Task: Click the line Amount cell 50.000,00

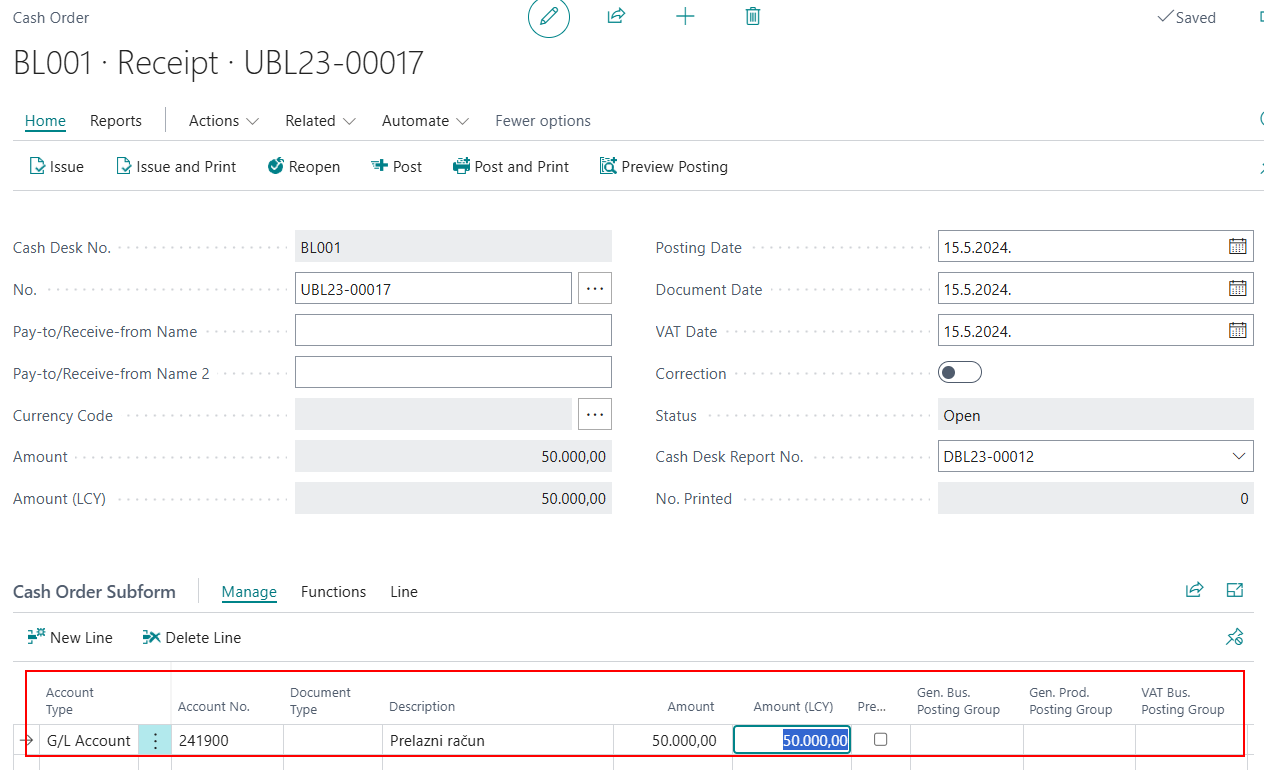Action: tap(672, 740)
